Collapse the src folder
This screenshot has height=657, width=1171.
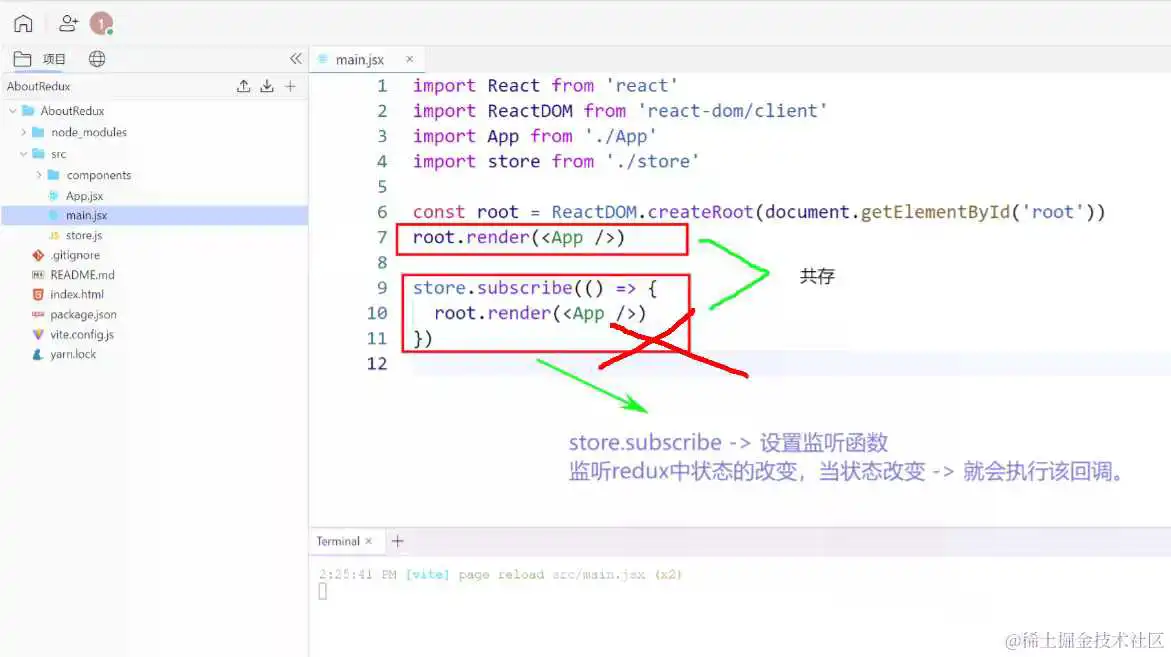coord(23,154)
